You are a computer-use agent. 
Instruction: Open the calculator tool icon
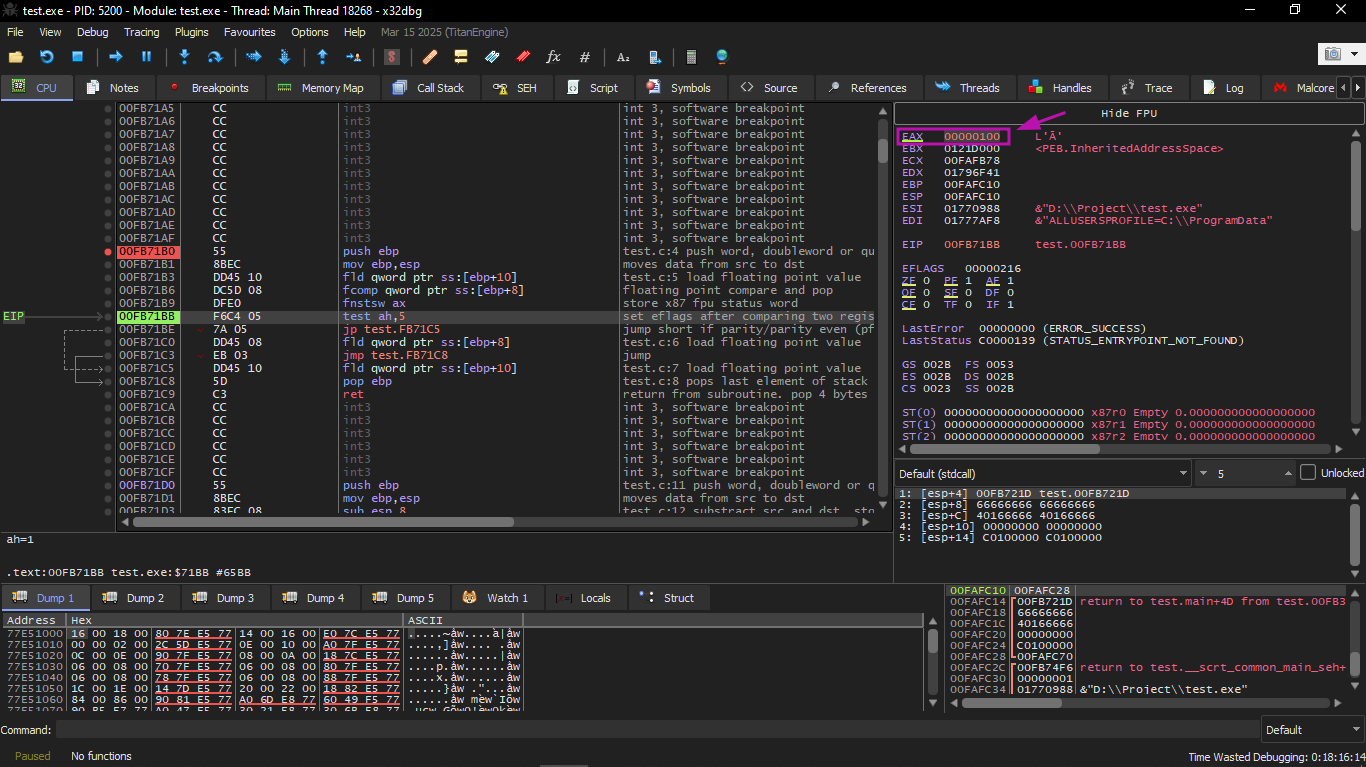(690, 57)
